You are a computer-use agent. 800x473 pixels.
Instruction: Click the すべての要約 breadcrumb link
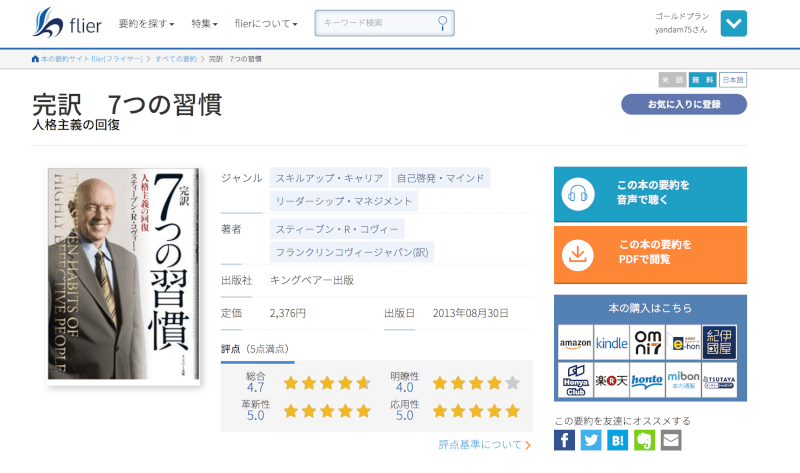(176, 60)
